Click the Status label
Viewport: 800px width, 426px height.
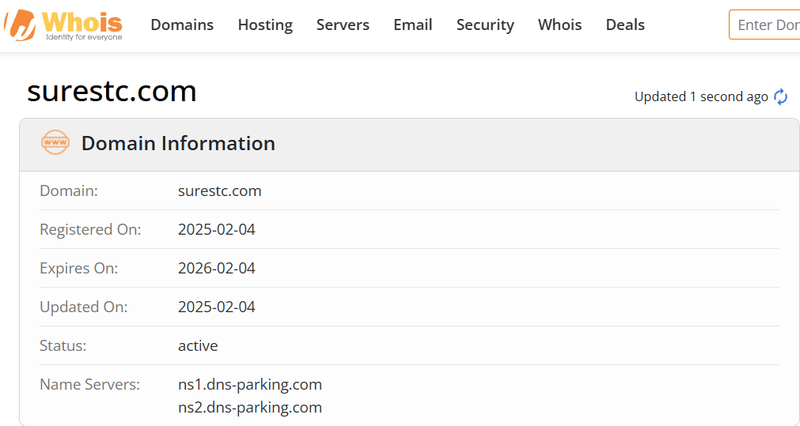(63, 346)
